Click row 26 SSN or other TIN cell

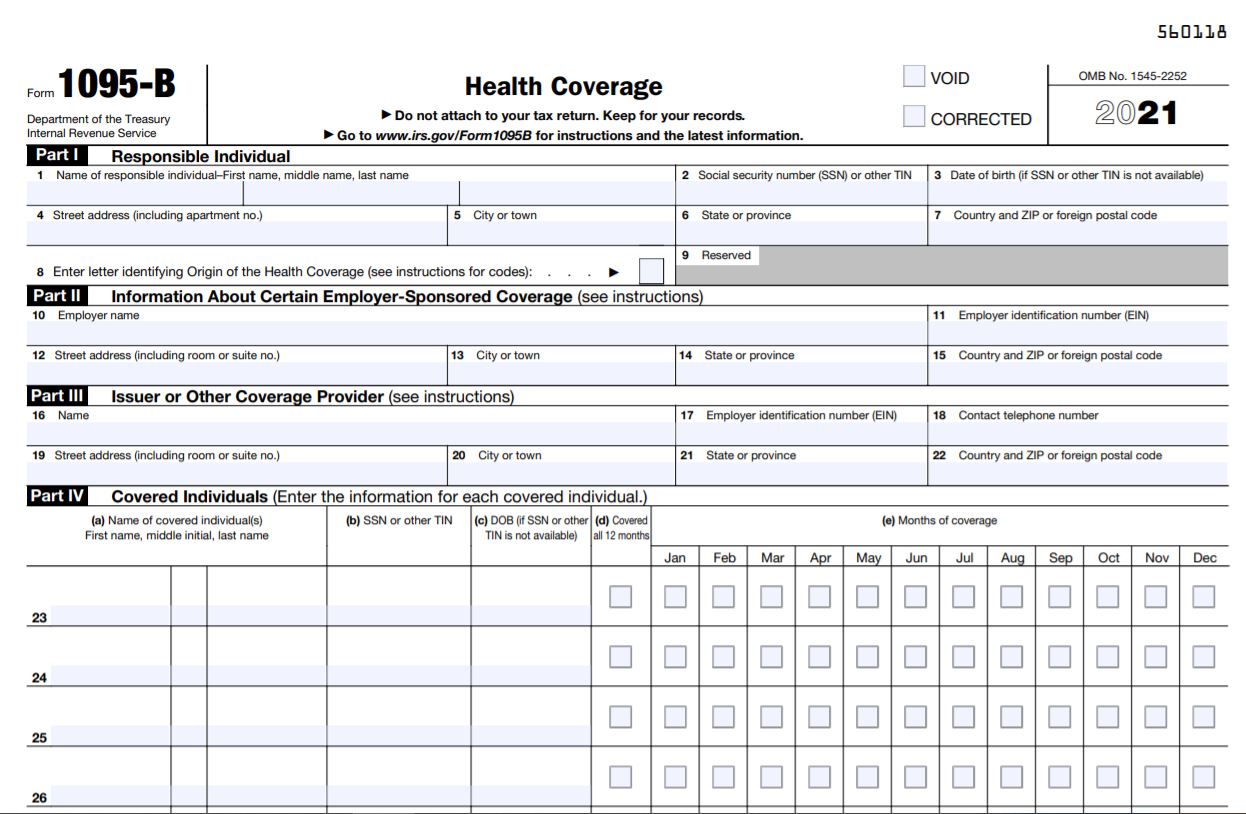399,795
